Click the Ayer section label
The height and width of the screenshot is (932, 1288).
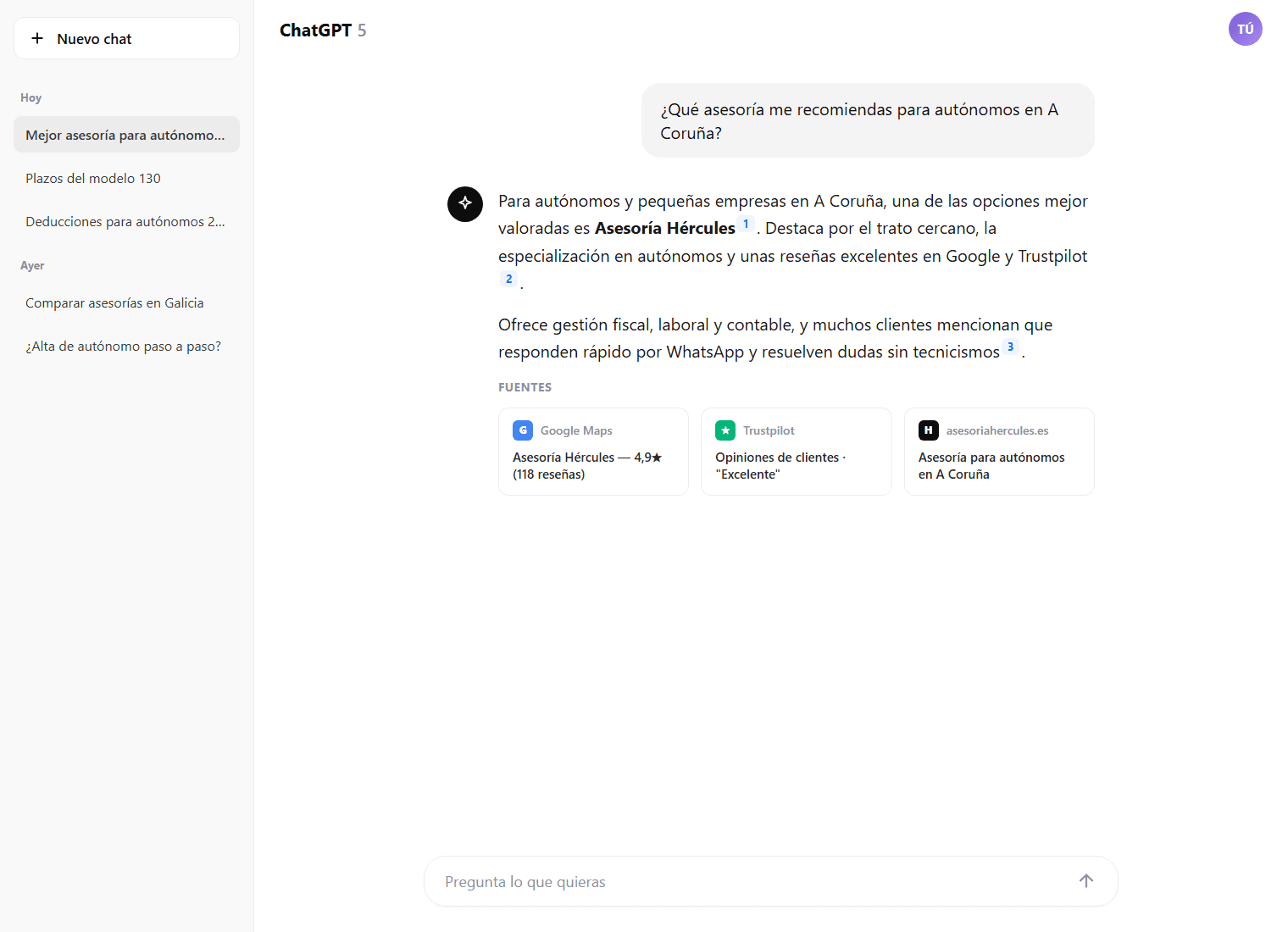click(32, 265)
